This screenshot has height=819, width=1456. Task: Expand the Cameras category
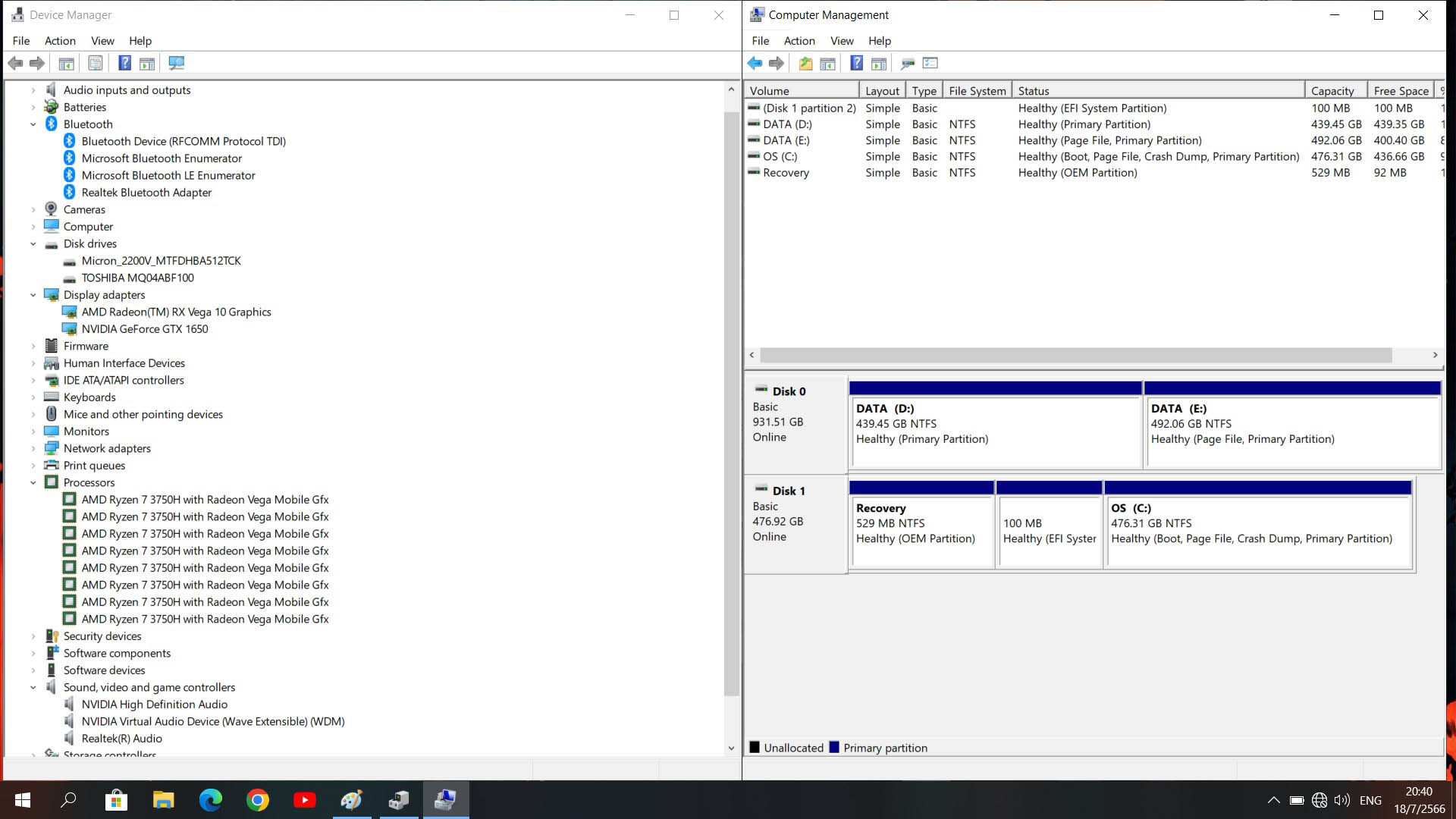33,210
